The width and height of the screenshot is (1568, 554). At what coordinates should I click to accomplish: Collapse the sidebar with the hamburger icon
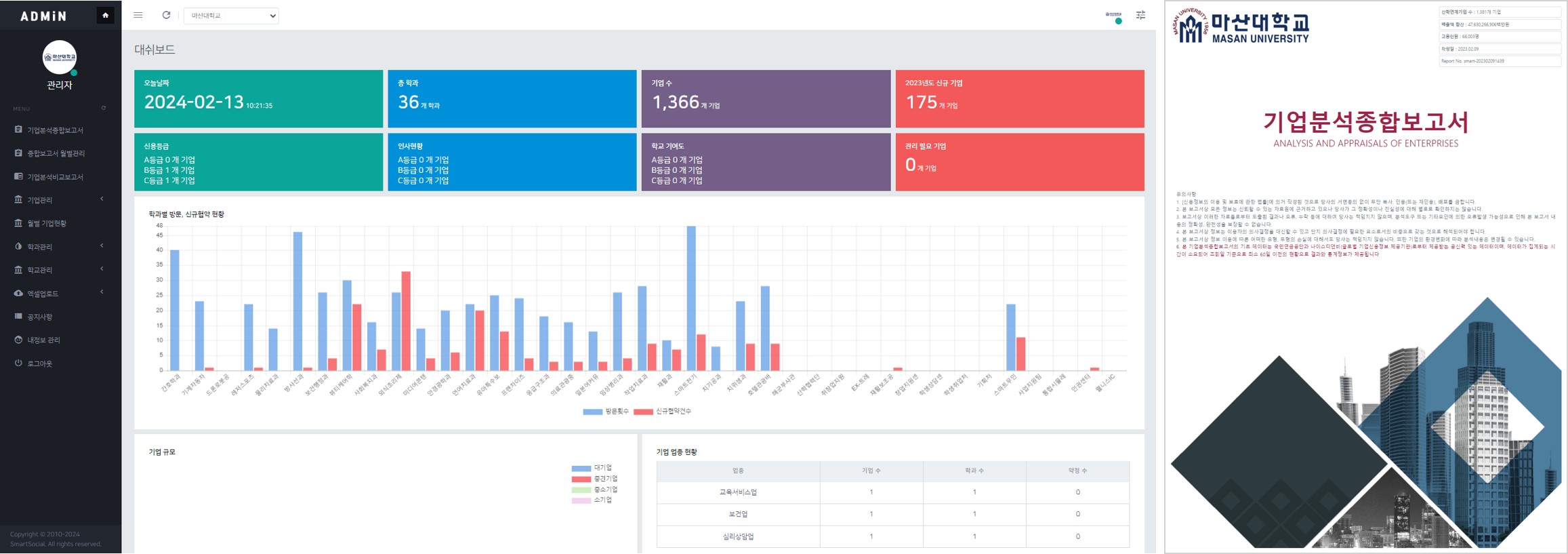click(138, 15)
